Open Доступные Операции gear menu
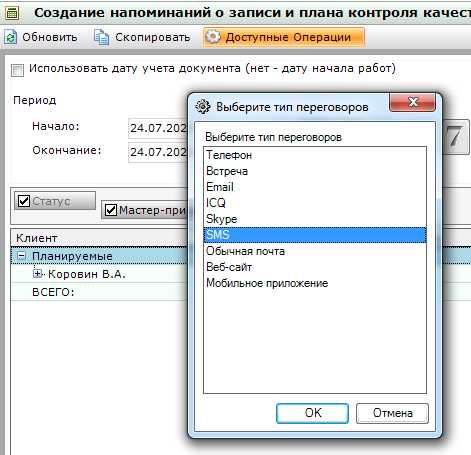This screenshot has width=471, height=455. (283, 37)
